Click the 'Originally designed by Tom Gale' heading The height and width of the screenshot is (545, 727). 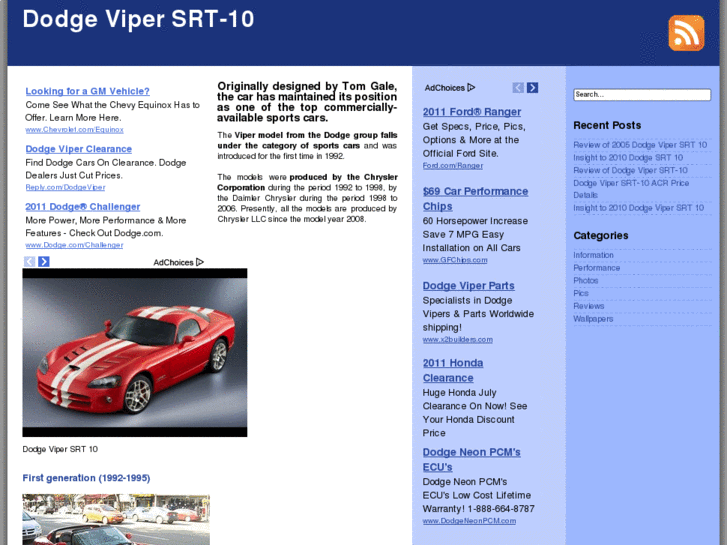pos(307,102)
